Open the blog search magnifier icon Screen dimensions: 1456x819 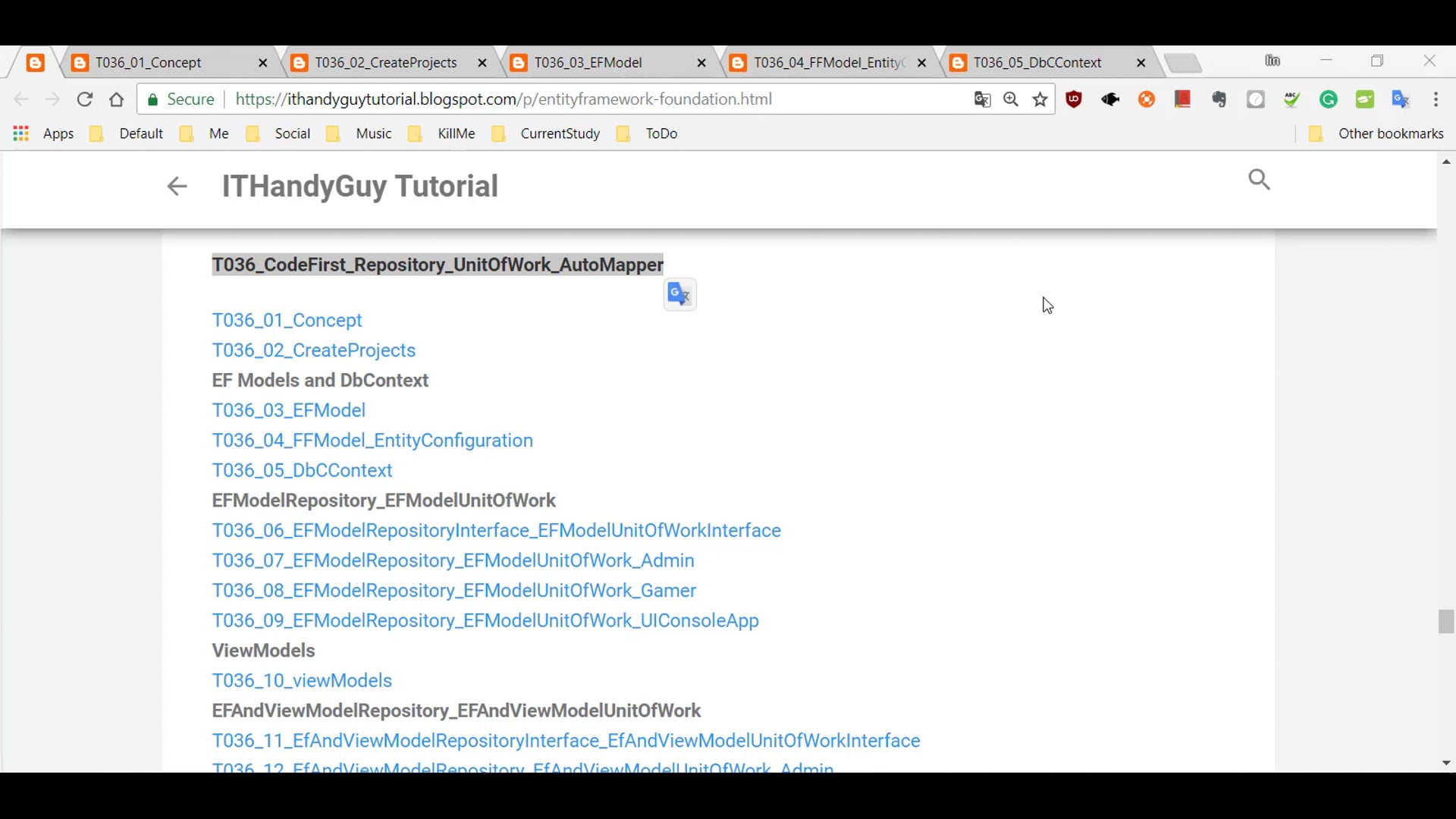pos(1259,180)
